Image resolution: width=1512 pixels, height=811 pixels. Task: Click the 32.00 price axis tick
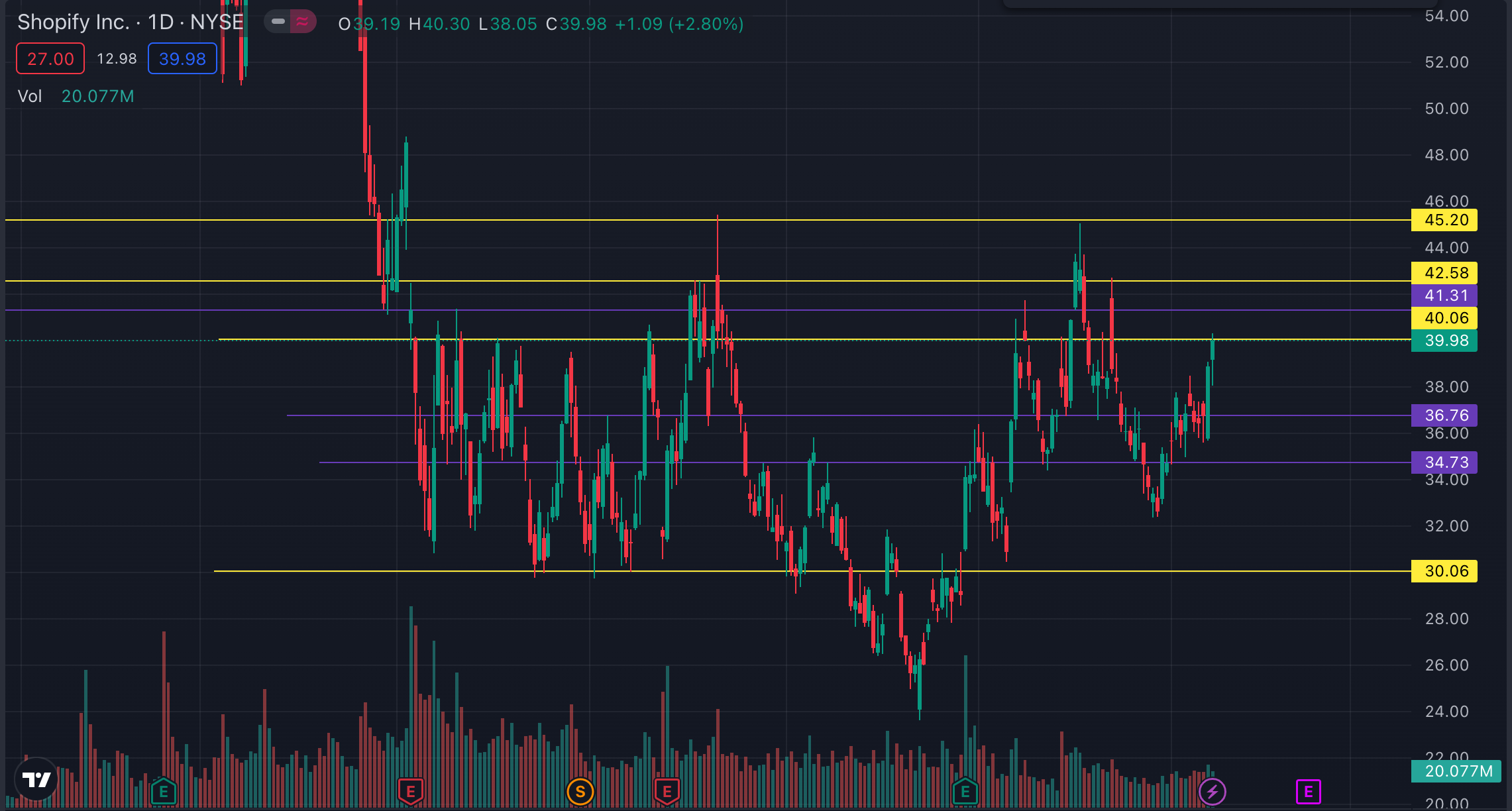click(1446, 526)
